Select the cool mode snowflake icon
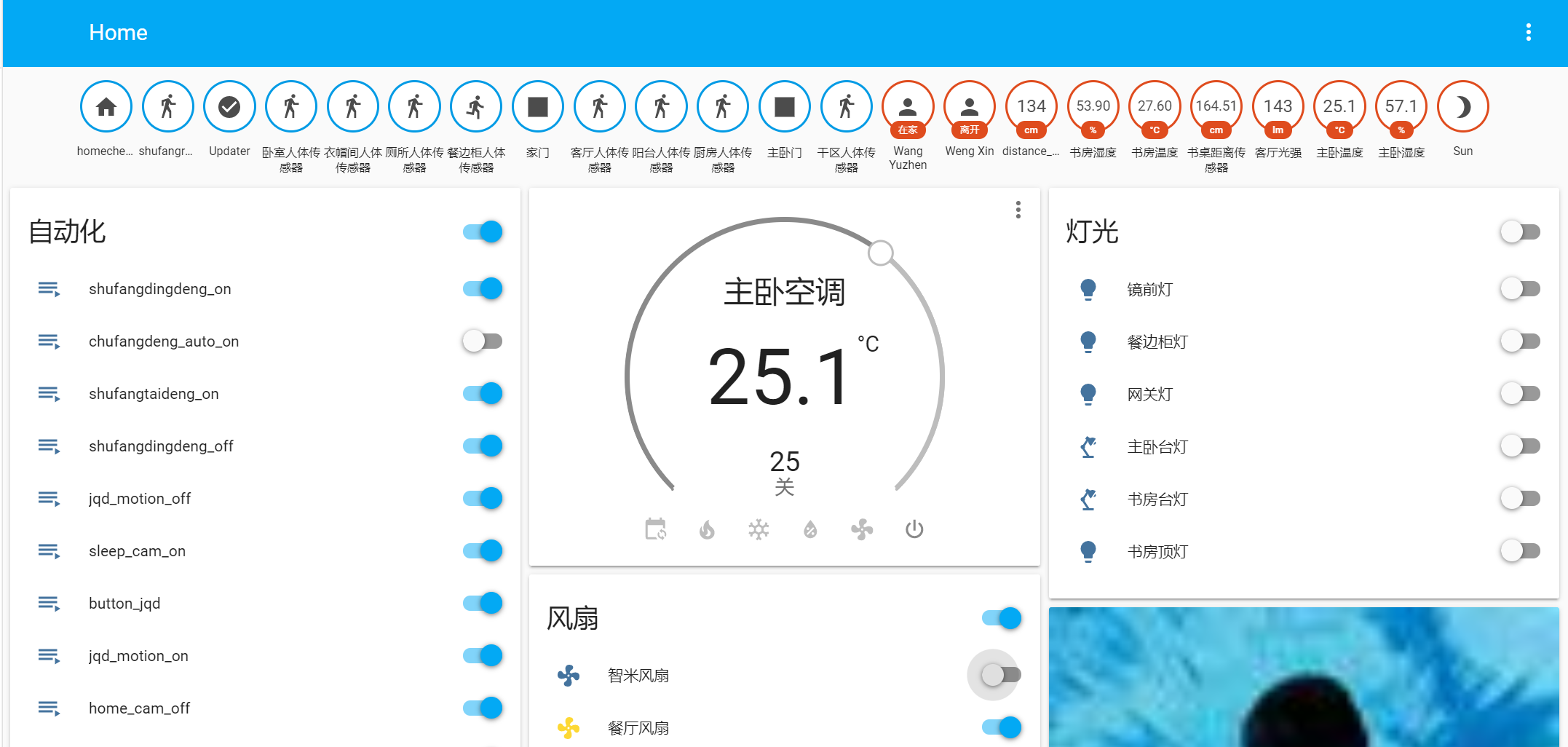This screenshot has width=1568, height=747. (x=759, y=529)
